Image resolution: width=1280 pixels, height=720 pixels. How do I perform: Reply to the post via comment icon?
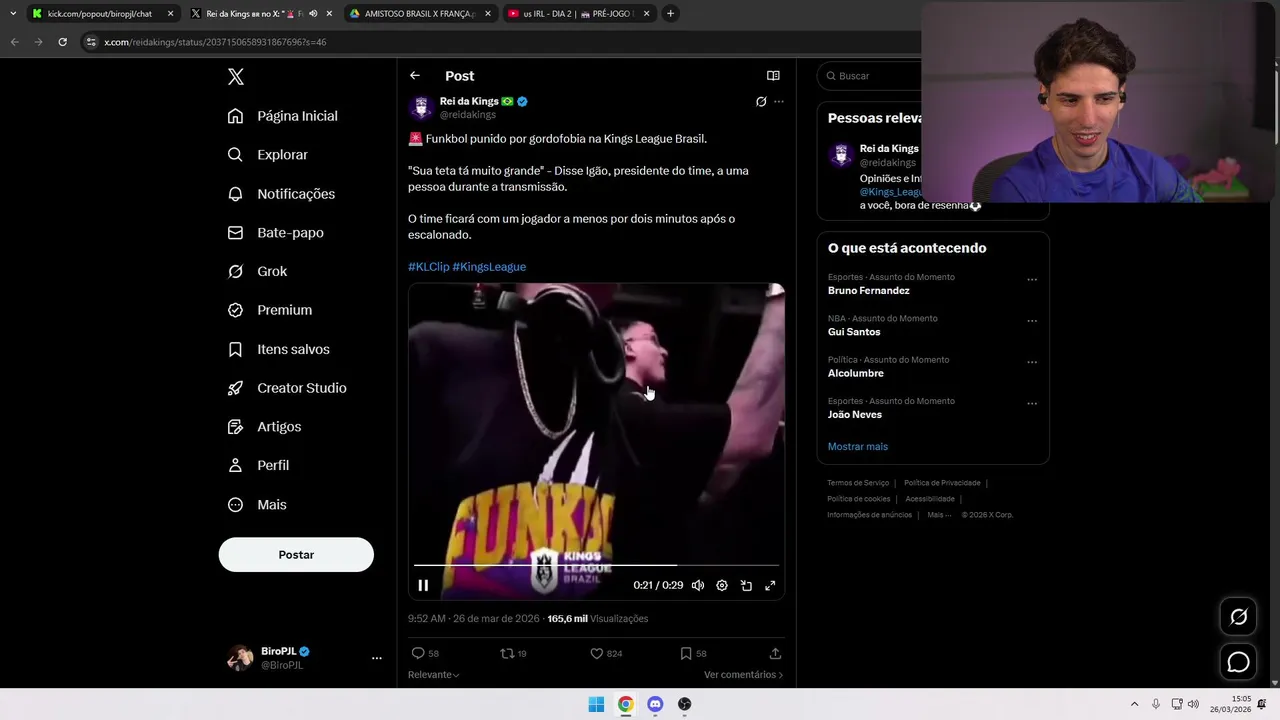[418, 653]
